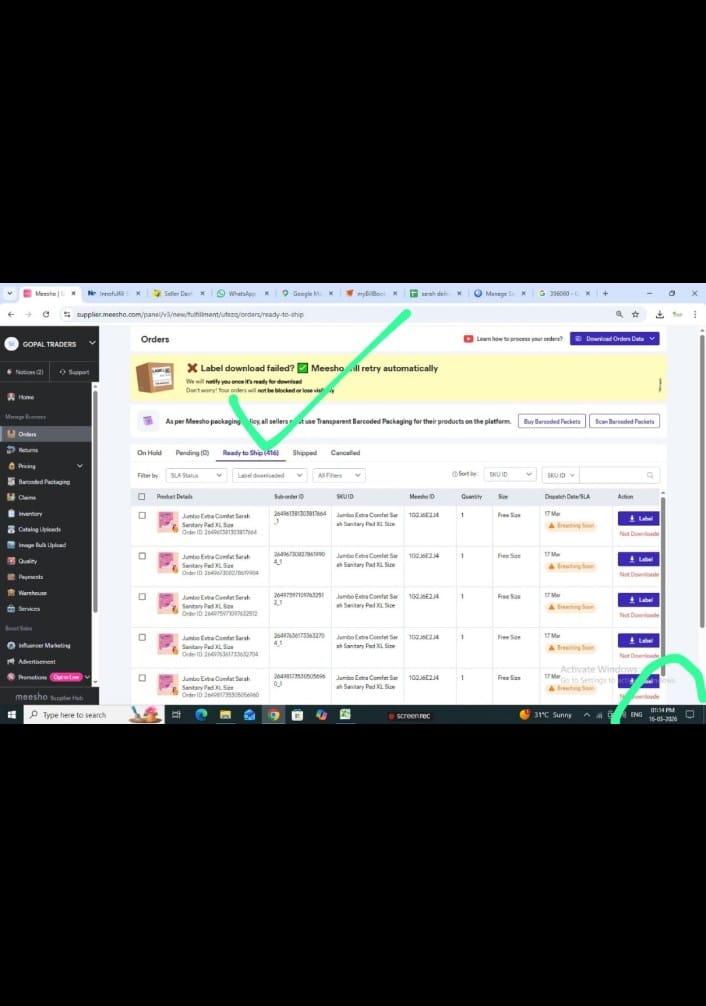Download label for the first order
Image resolution: width=706 pixels, height=1006 pixels.
click(x=638, y=518)
